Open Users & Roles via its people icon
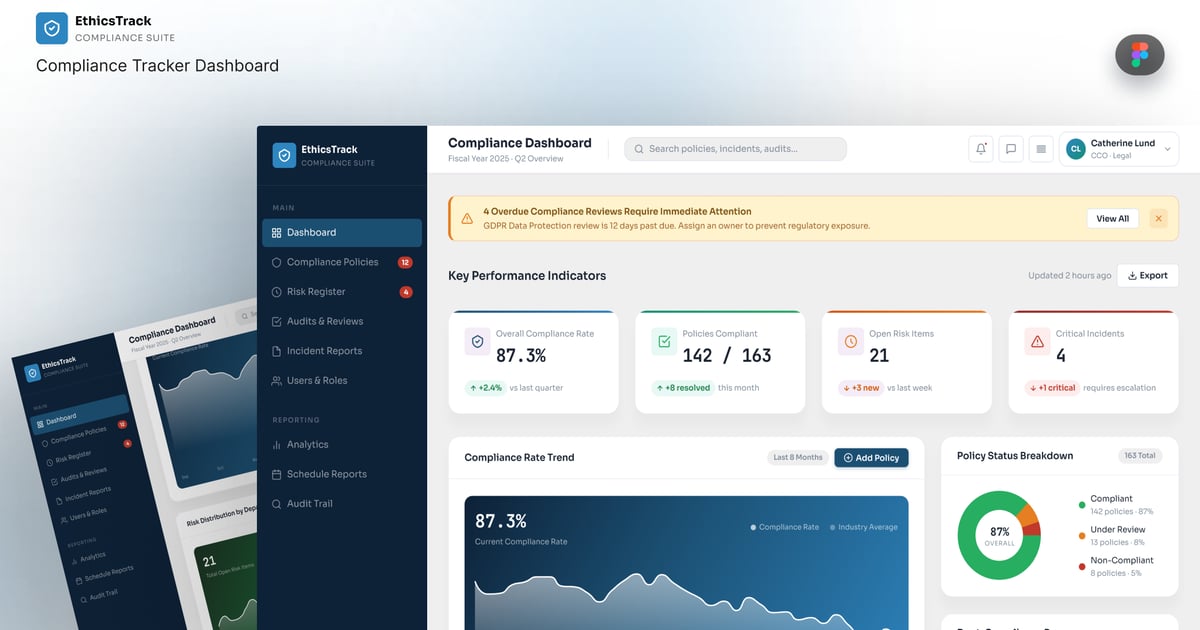 click(x=277, y=381)
